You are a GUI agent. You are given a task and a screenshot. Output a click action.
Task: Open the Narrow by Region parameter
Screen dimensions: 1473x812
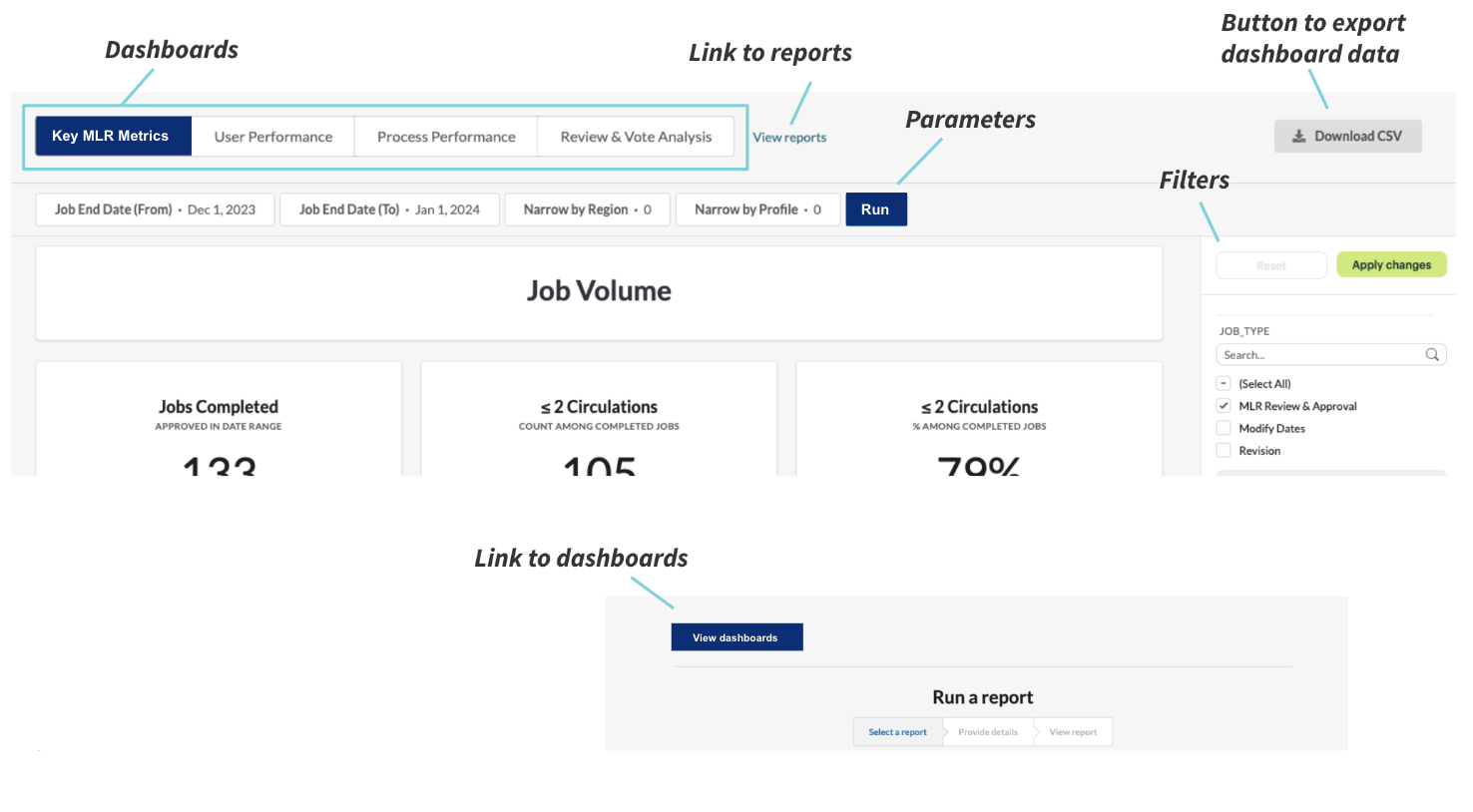point(587,209)
